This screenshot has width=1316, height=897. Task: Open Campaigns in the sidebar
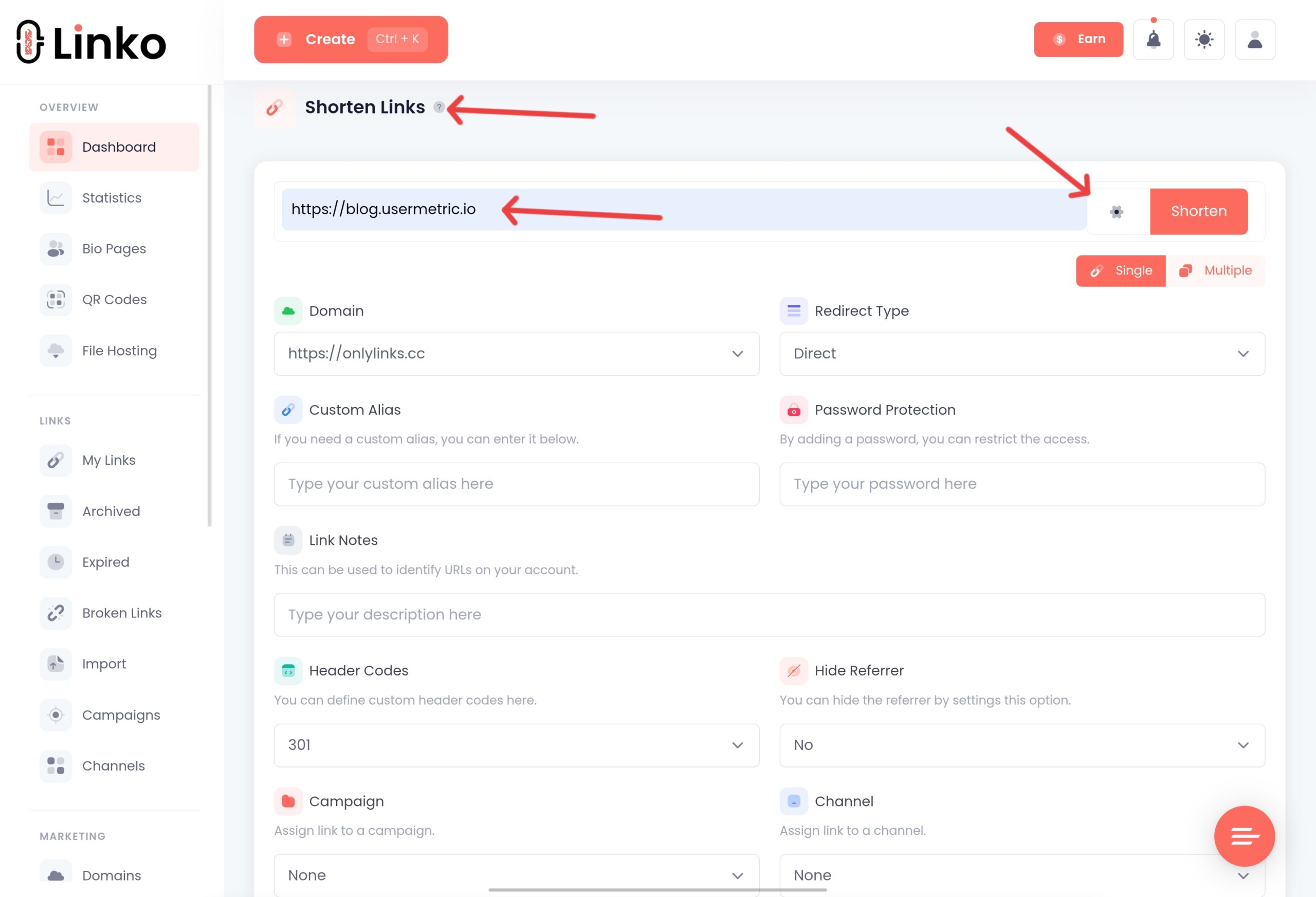115,715
